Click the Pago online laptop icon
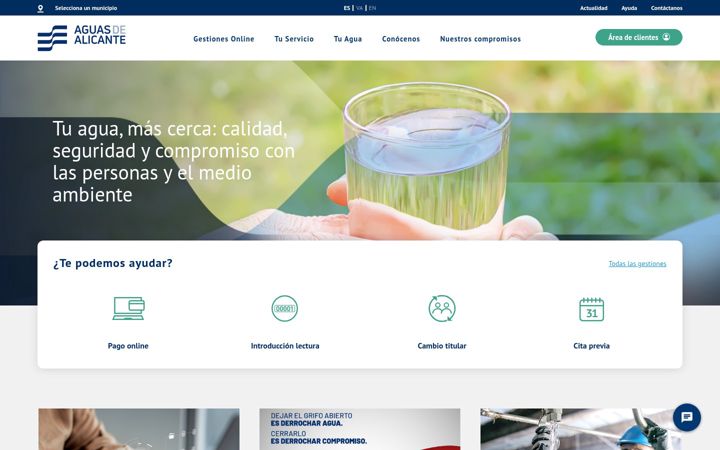The height and width of the screenshot is (450, 720). 128,308
